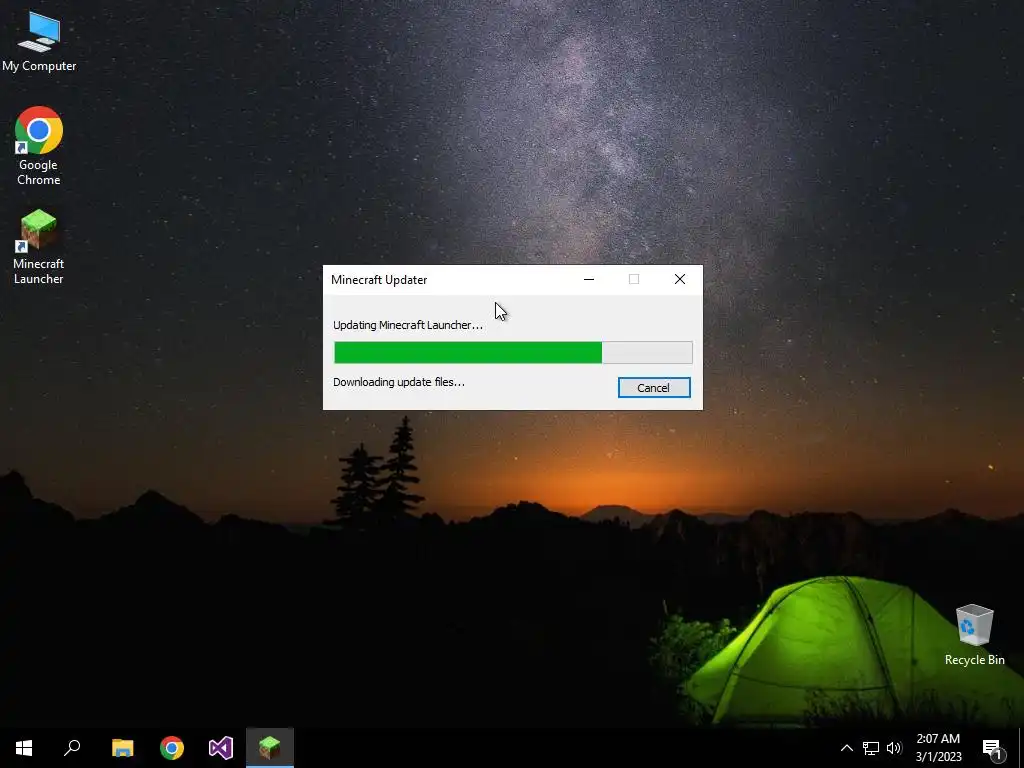The width and height of the screenshot is (1024, 768).
Task: Click the disabled maximize button in Minecraft Updater
Action: click(634, 280)
